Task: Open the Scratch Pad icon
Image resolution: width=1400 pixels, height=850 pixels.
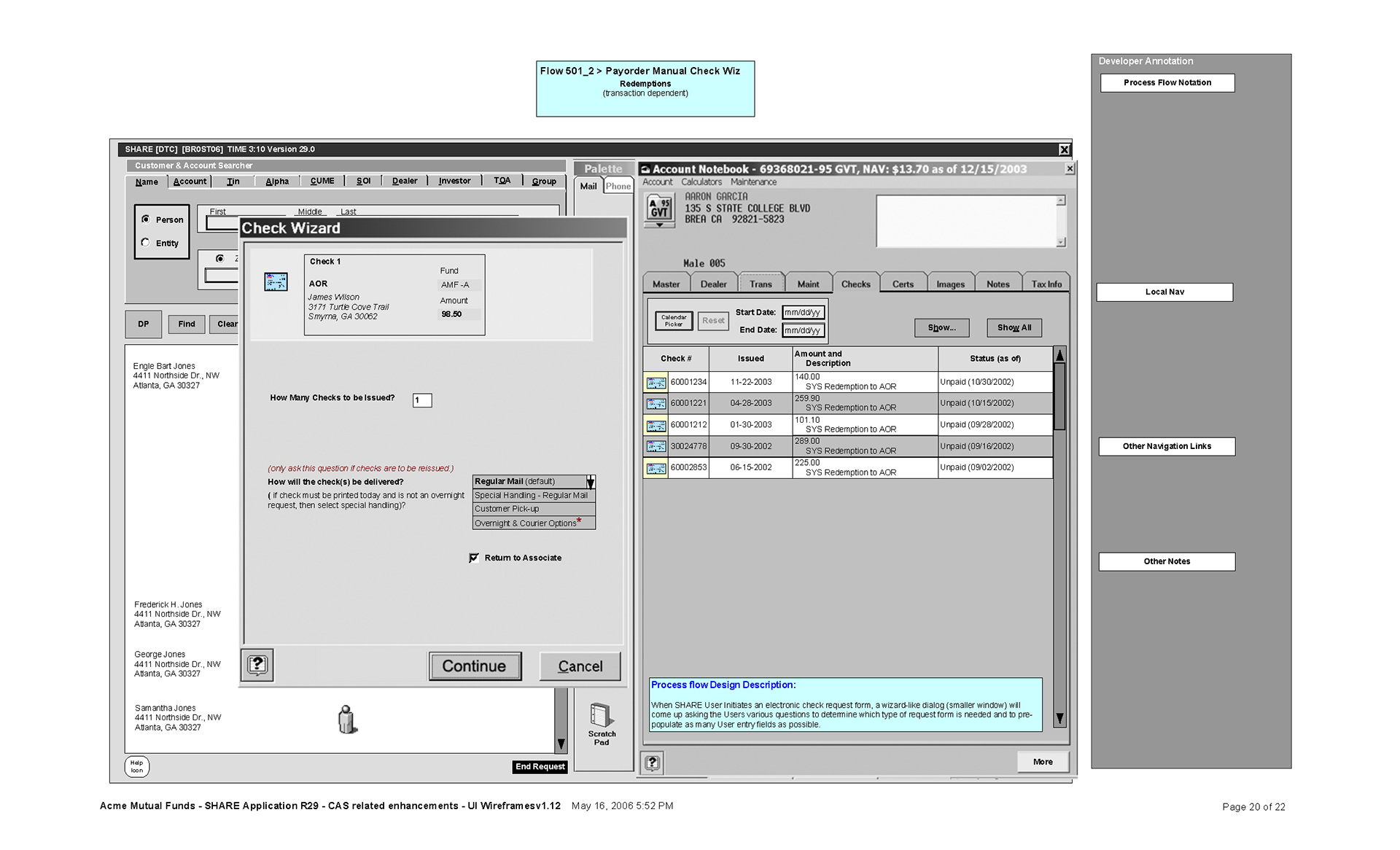Action: (x=601, y=716)
